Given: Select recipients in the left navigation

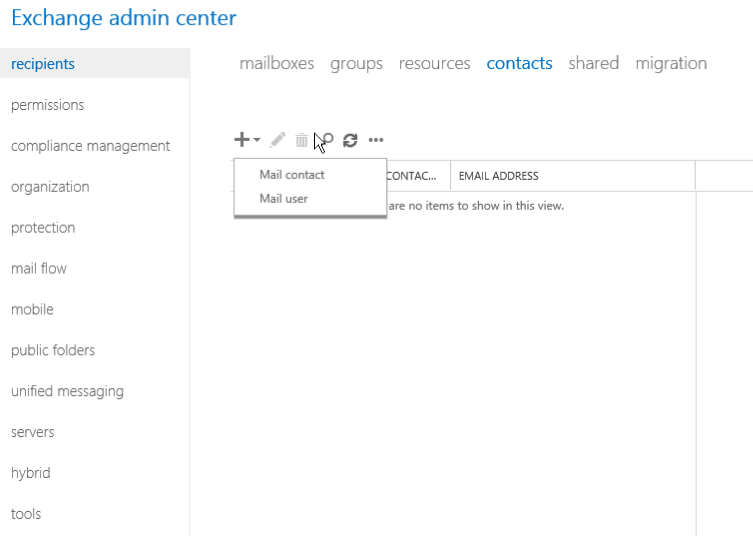Looking at the screenshot, I should point(95,63).
